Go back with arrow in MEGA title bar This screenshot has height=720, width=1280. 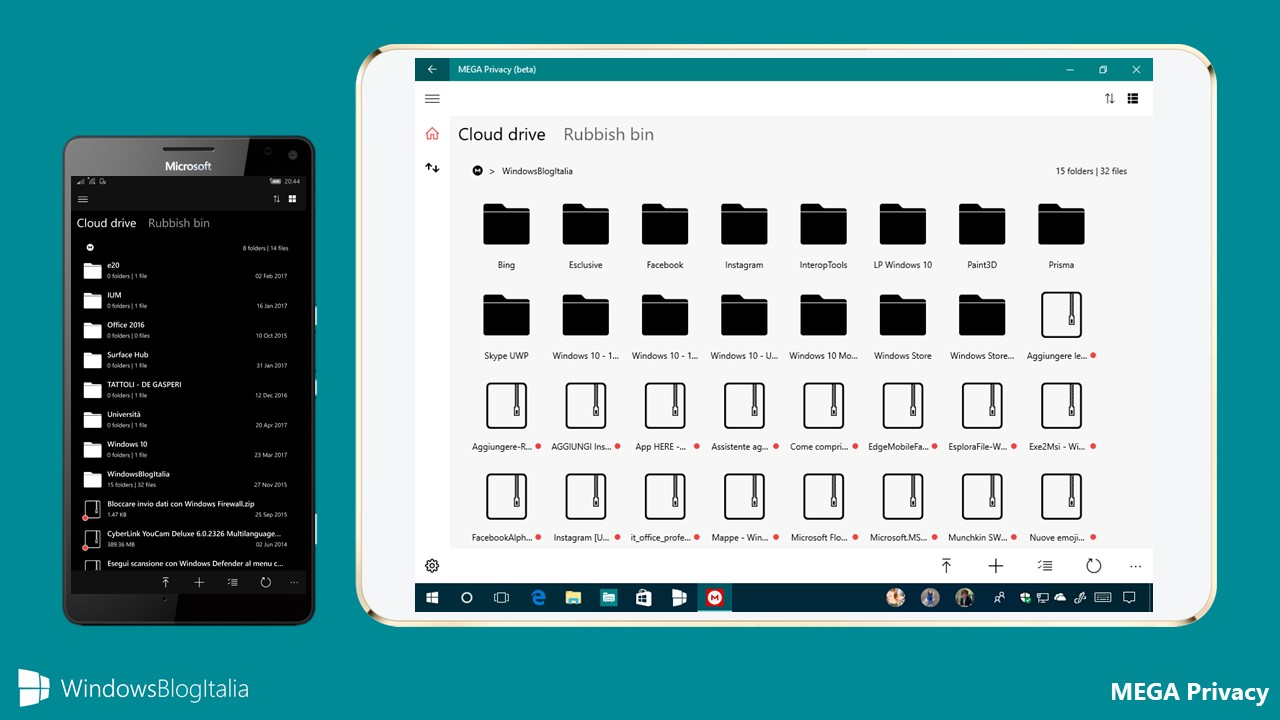pyautogui.click(x=432, y=70)
